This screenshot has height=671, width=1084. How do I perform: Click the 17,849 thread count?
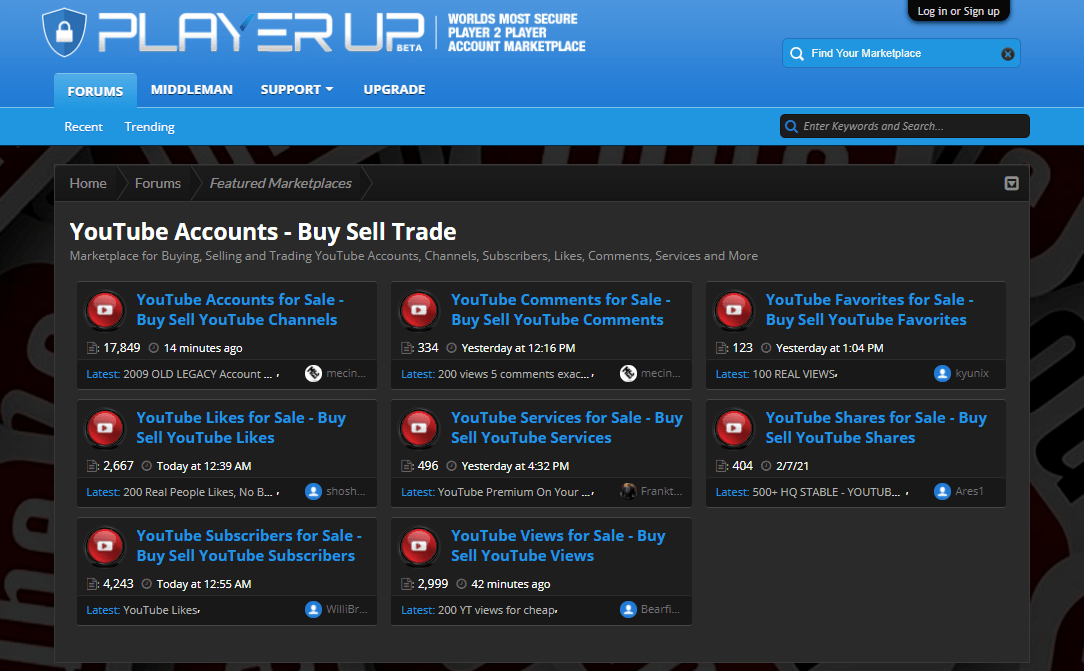coord(122,348)
